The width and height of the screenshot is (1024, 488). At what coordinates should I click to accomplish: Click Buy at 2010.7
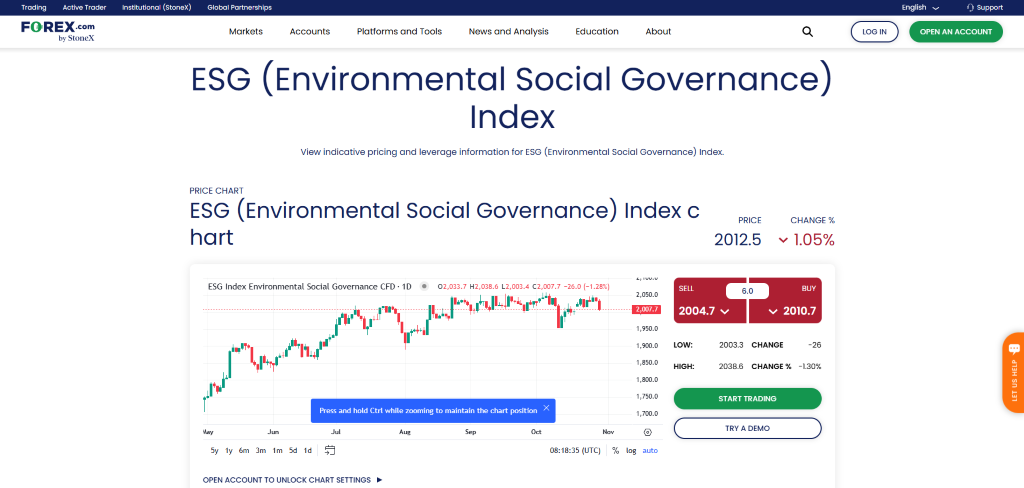click(785, 301)
